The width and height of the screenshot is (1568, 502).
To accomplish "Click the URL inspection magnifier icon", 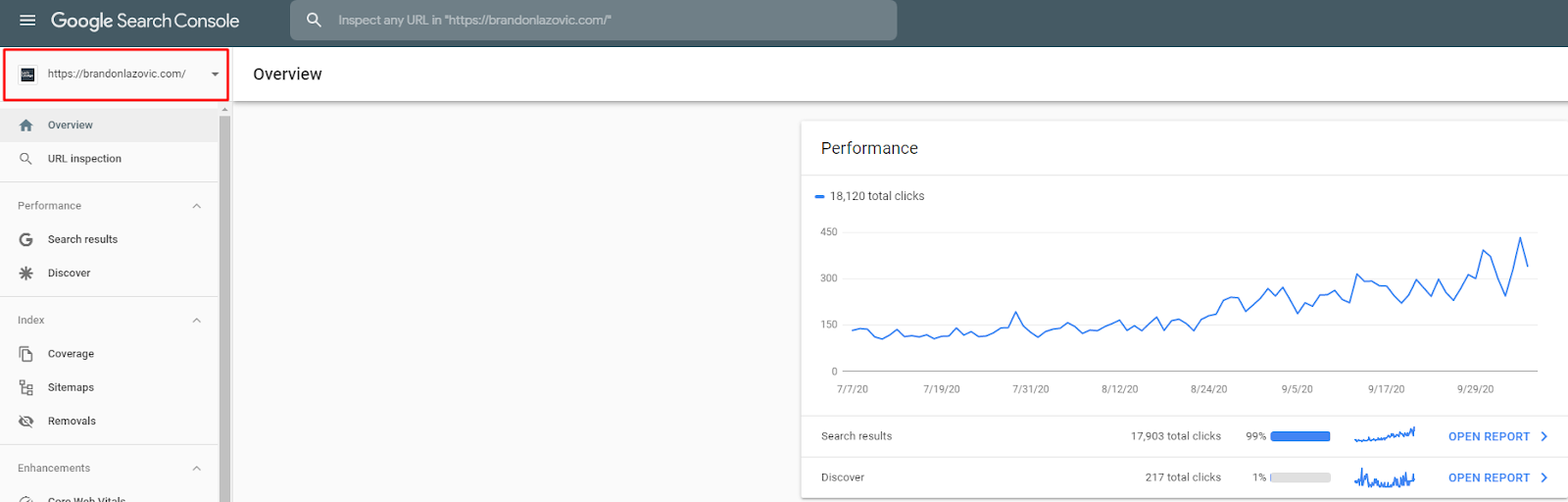I will tap(26, 159).
